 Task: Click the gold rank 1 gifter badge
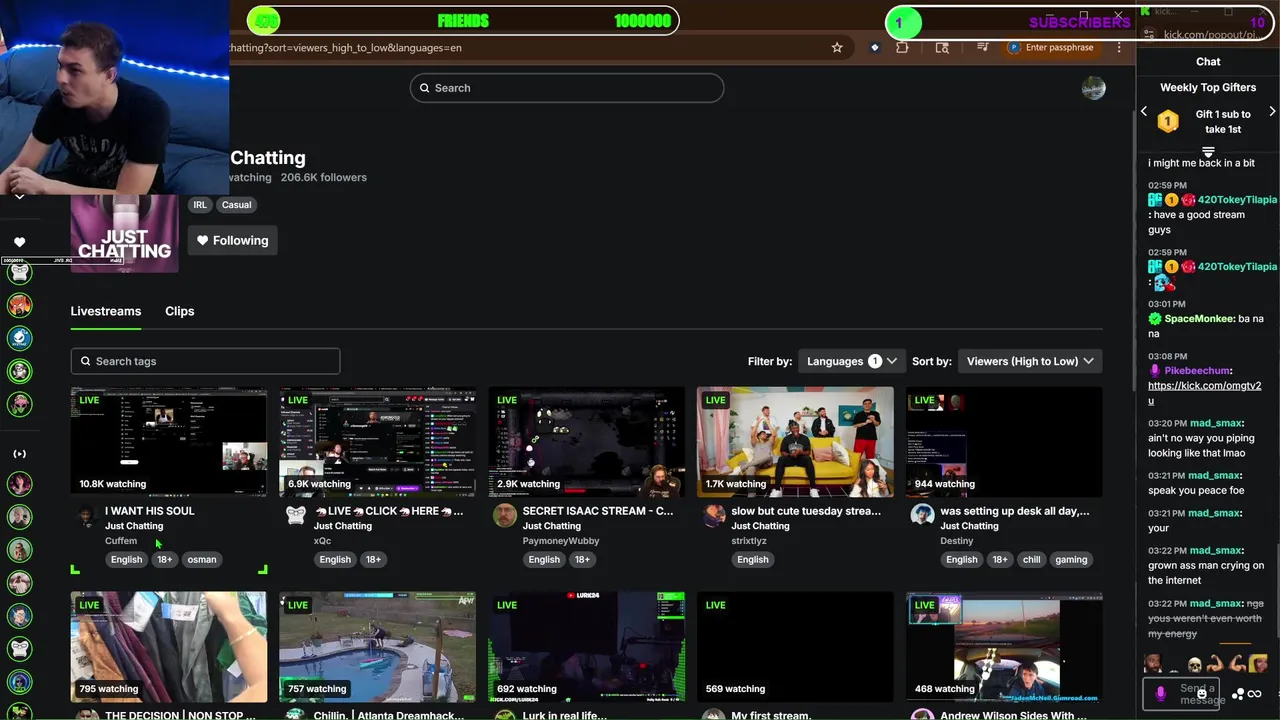coord(1168,122)
